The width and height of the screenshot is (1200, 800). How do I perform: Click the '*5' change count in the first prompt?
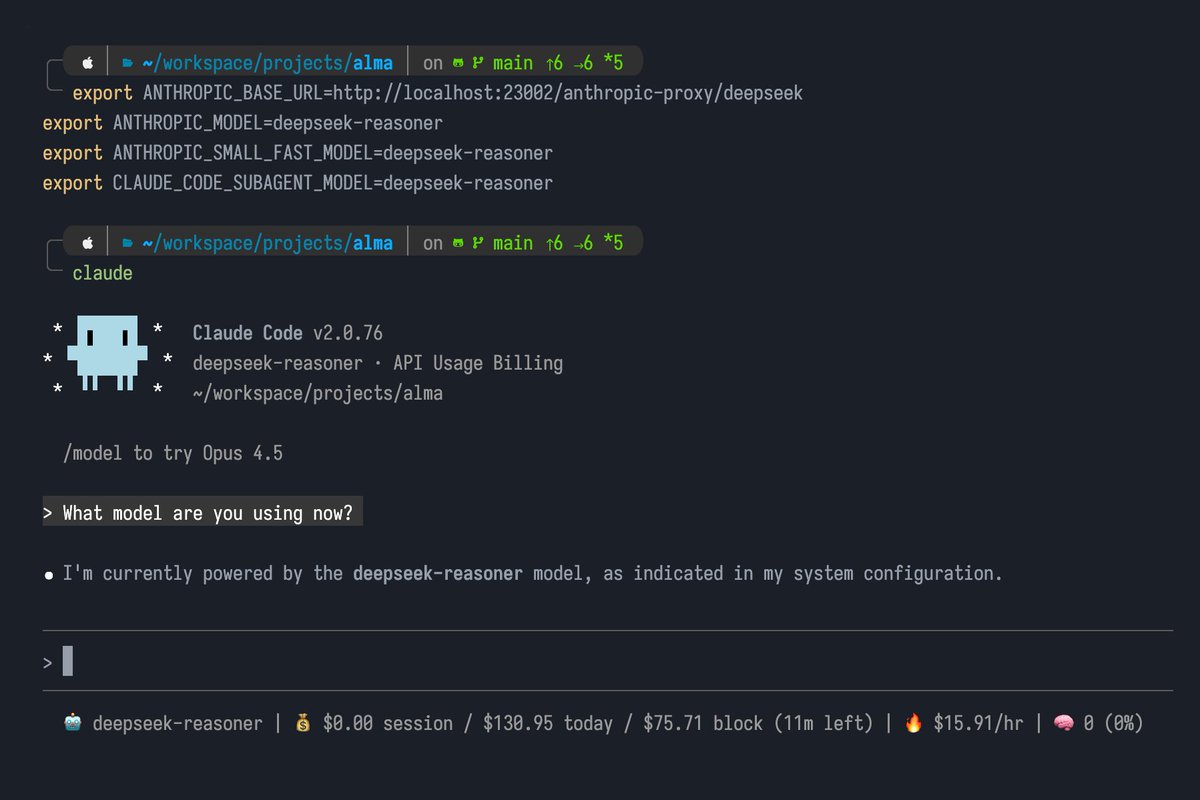click(x=613, y=63)
